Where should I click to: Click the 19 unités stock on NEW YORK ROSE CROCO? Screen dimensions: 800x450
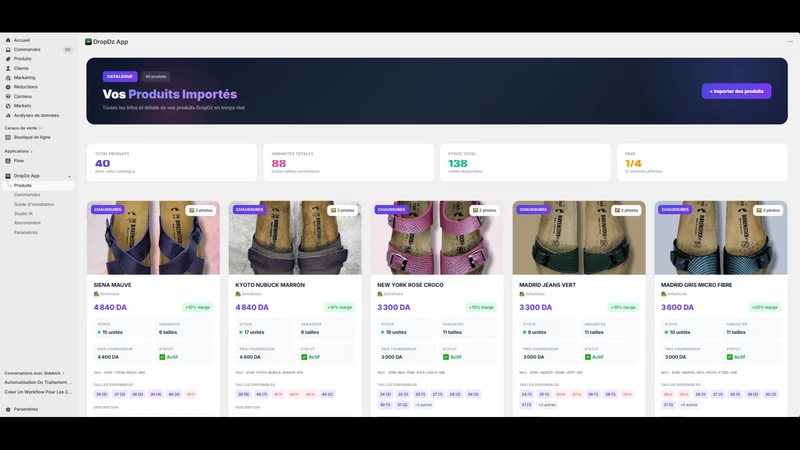tap(394, 332)
